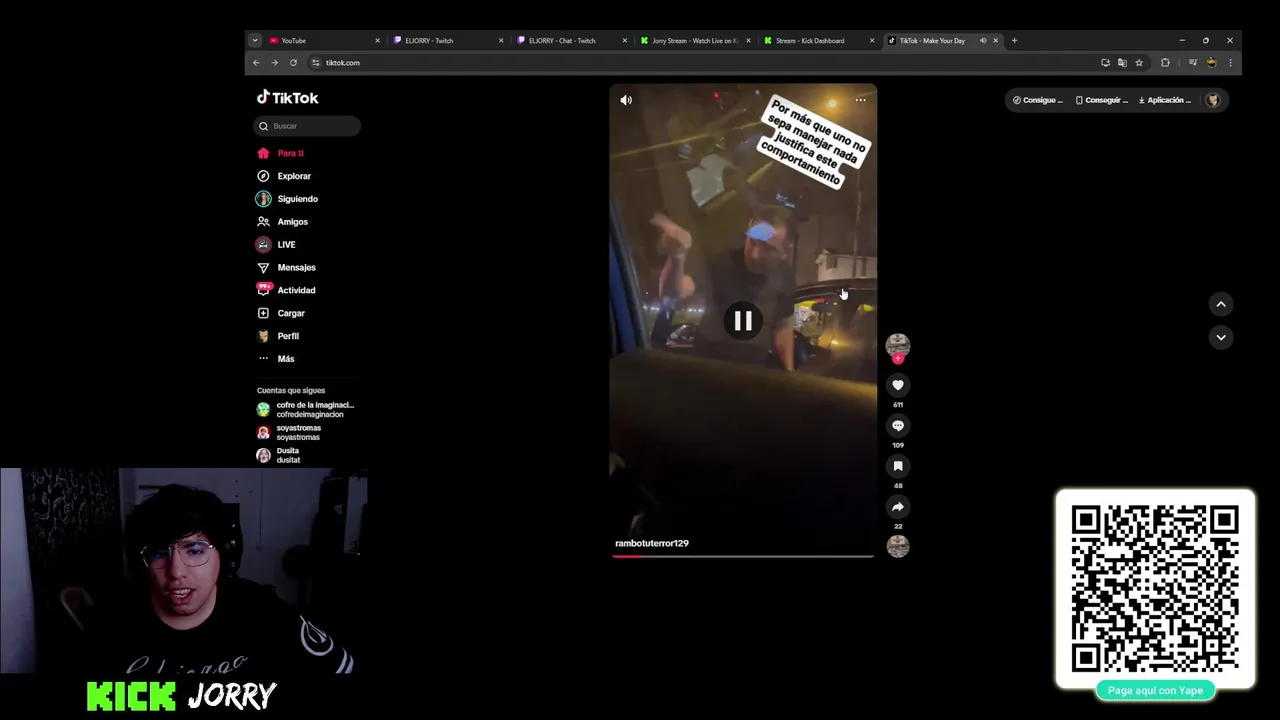Image resolution: width=1280 pixels, height=720 pixels.
Task: Open a new browser tab
Action: pos(1014,41)
